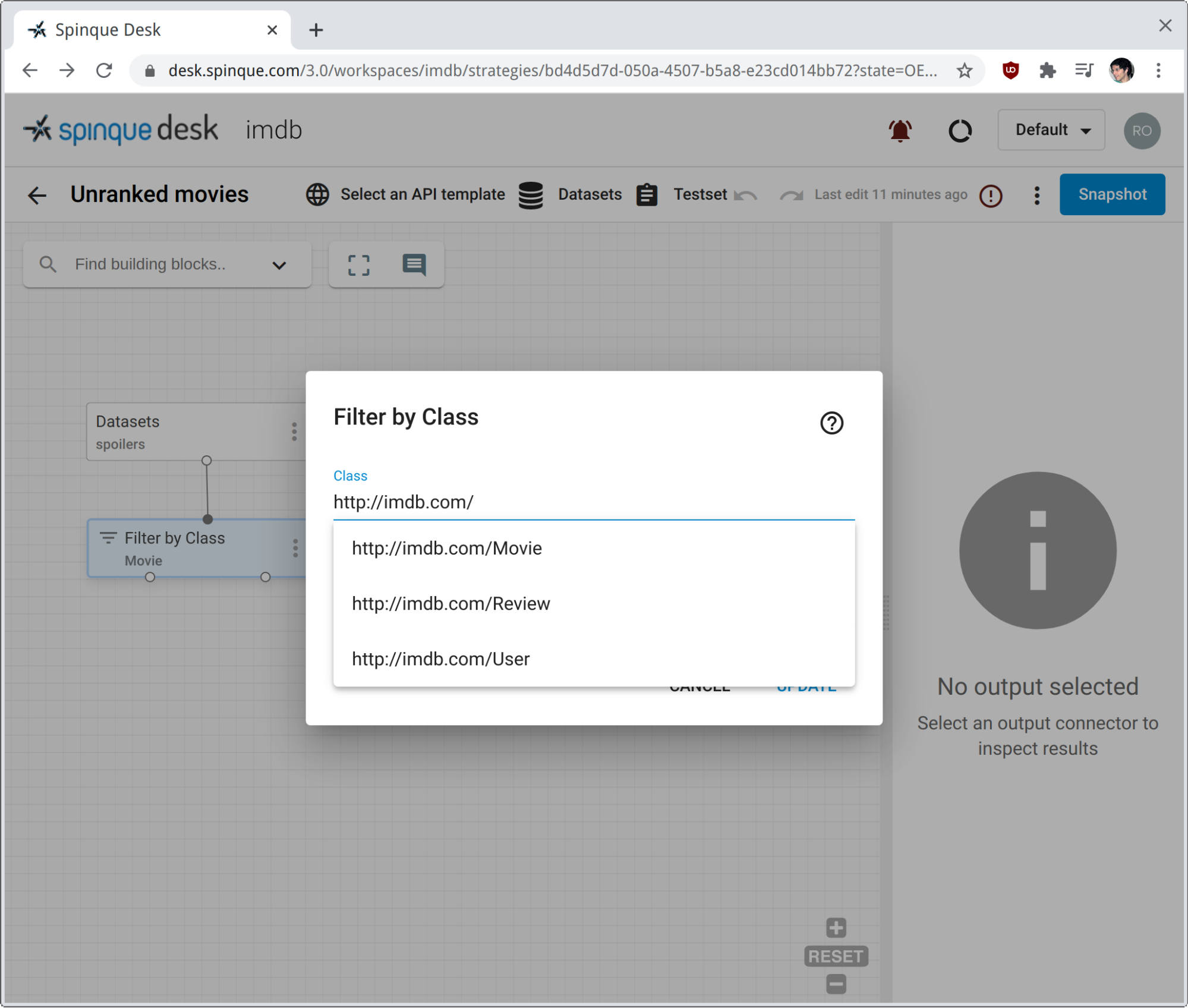This screenshot has width=1188, height=1008.
Task: Click the Datasets database icon
Action: coord(530,195)
